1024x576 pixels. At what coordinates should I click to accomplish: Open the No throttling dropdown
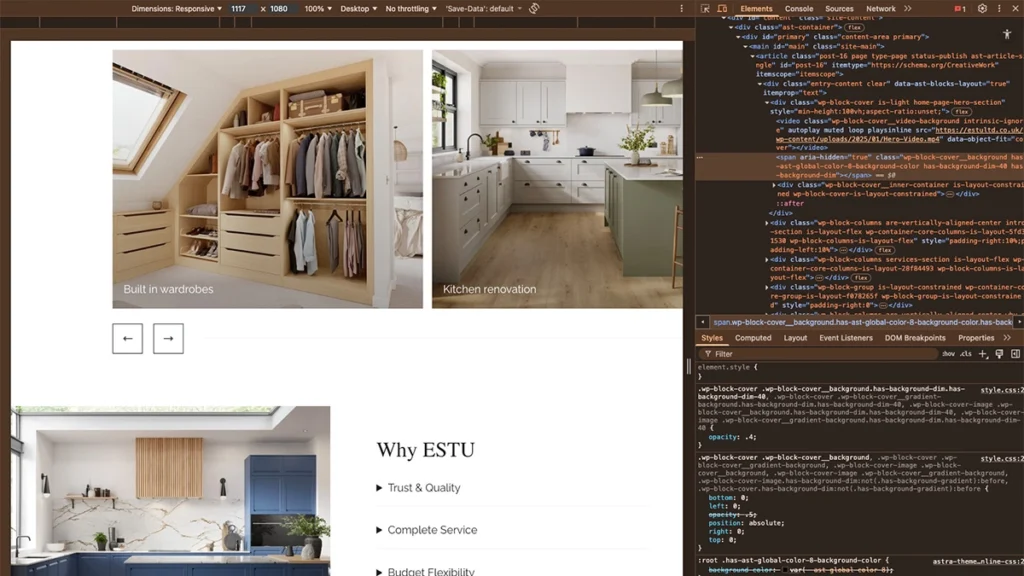pyautogui.click(x=410, y=9)
